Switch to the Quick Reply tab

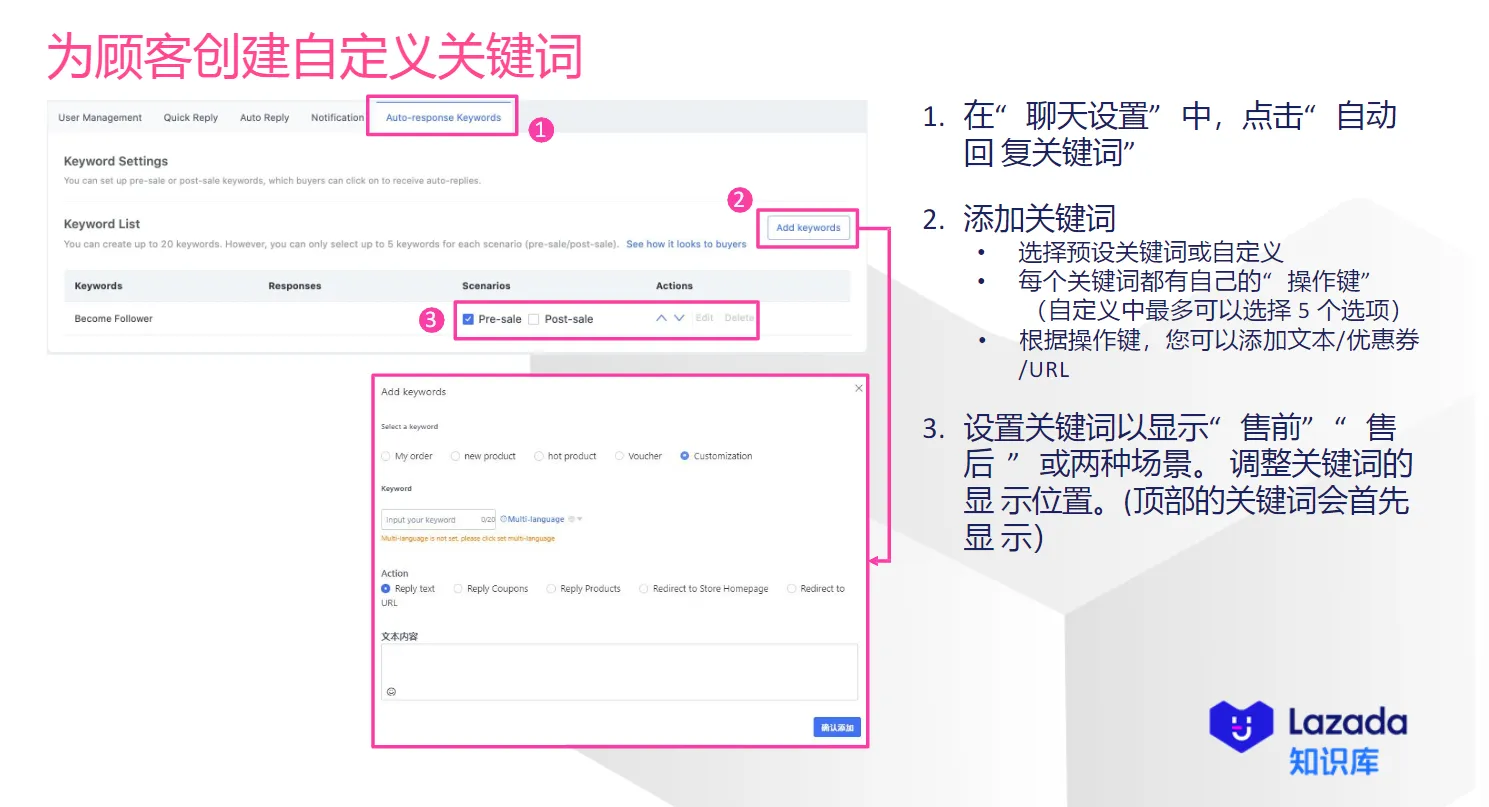point(190,117)
